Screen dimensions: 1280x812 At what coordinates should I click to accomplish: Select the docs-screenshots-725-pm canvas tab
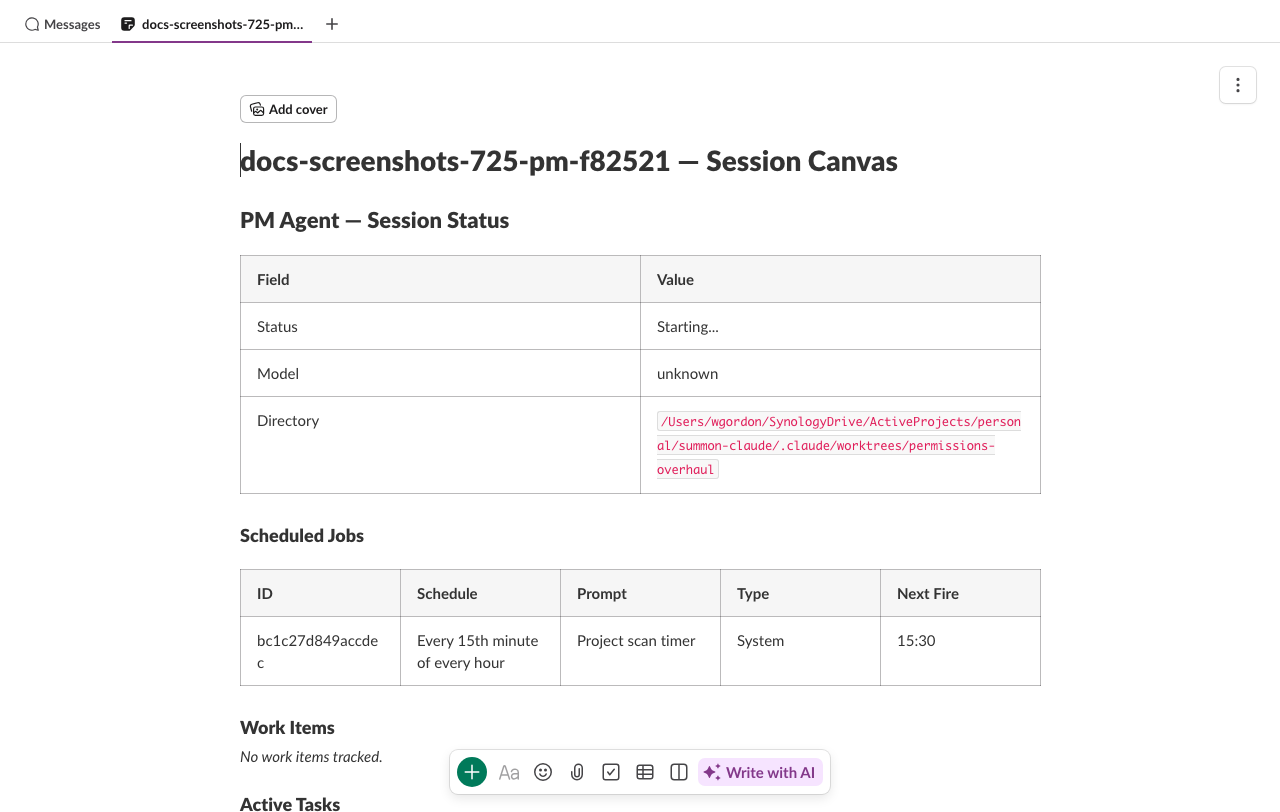click(210, 24)
